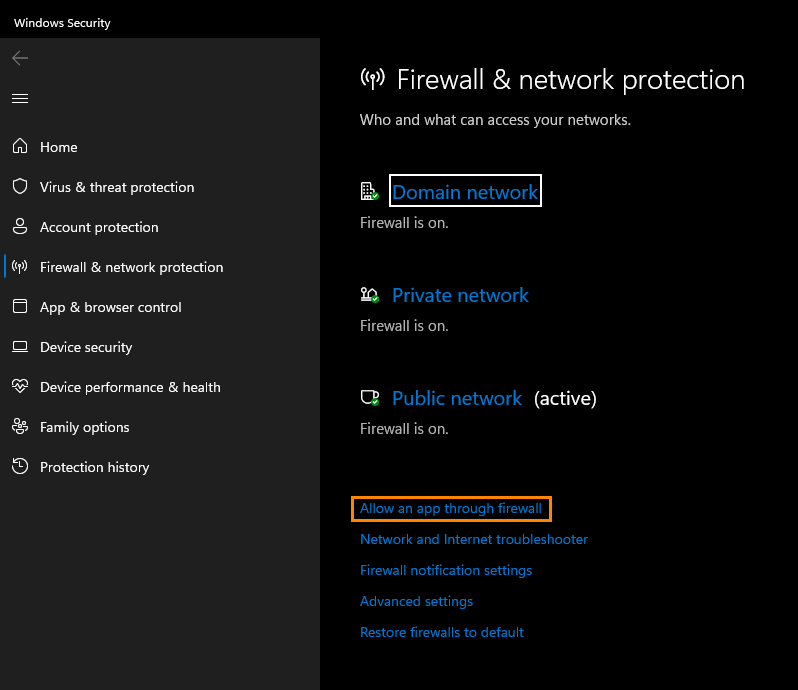Click the Public network shield icon

click(x=369, y=397)
